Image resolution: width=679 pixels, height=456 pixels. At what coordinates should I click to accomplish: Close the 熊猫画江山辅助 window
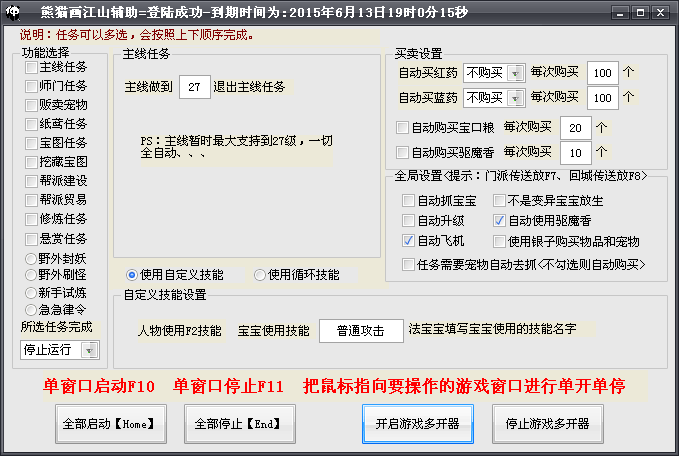coord(661,13)
